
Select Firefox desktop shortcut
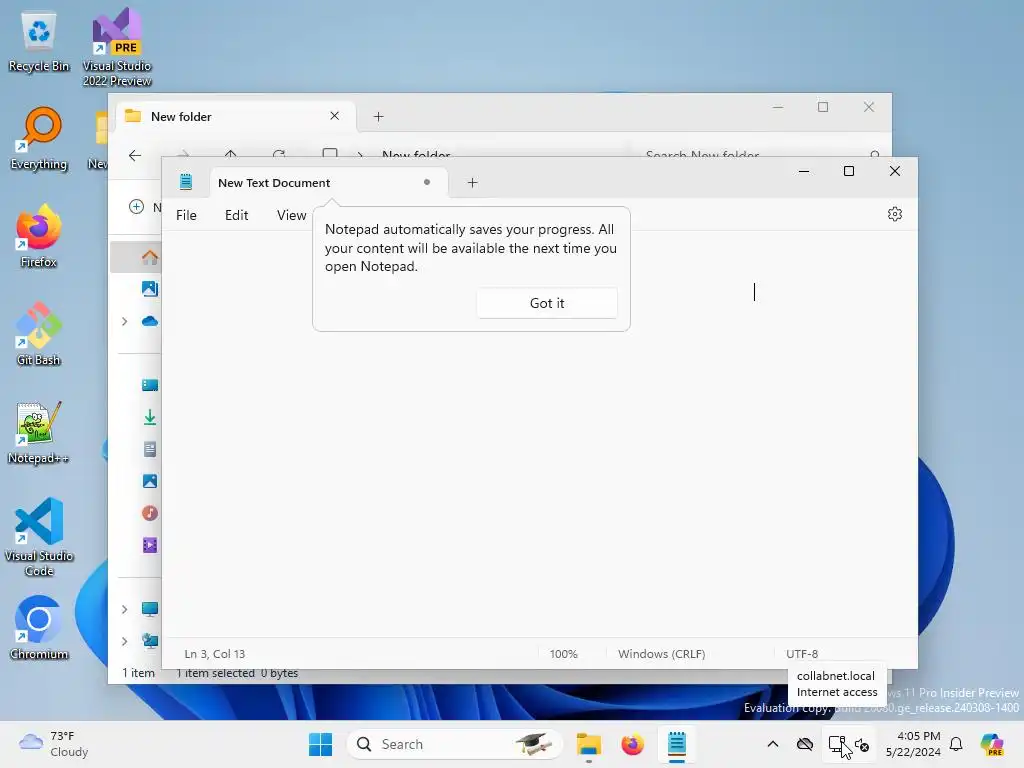pos(39,236)
